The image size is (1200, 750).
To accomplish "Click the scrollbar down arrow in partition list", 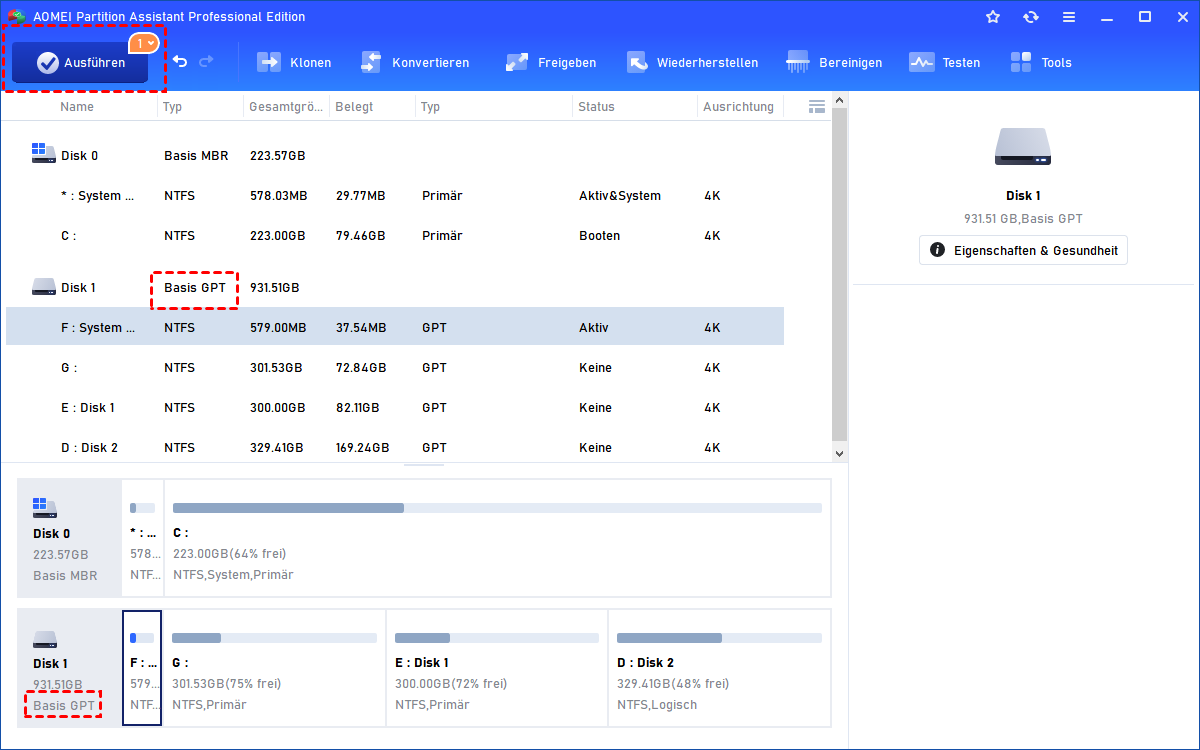I will tap(840, 453).
